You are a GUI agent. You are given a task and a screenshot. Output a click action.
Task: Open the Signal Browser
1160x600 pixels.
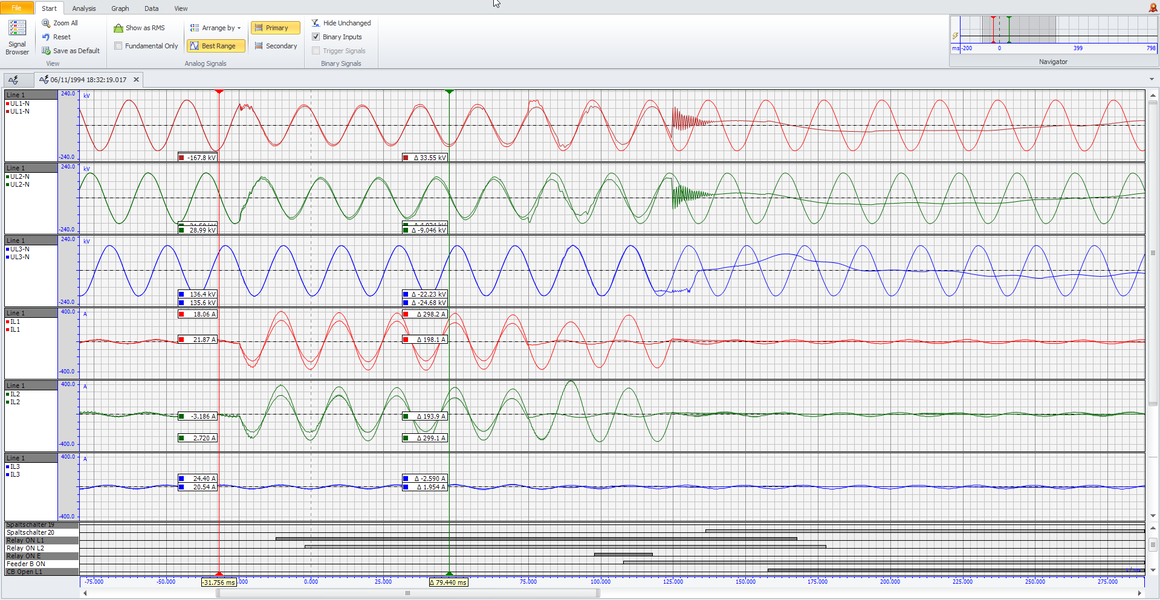click(x=17, y=38)
